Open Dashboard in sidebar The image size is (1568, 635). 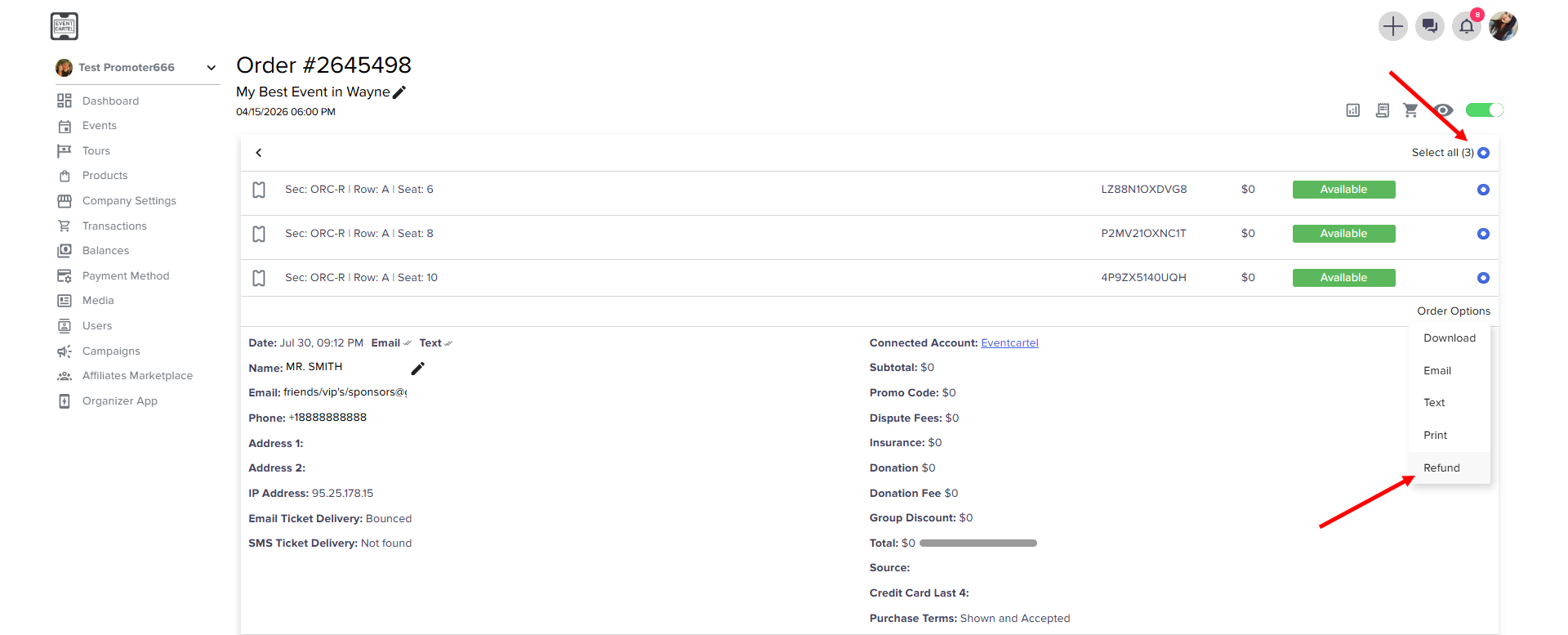pyautogui.click(x=110, y=101)
